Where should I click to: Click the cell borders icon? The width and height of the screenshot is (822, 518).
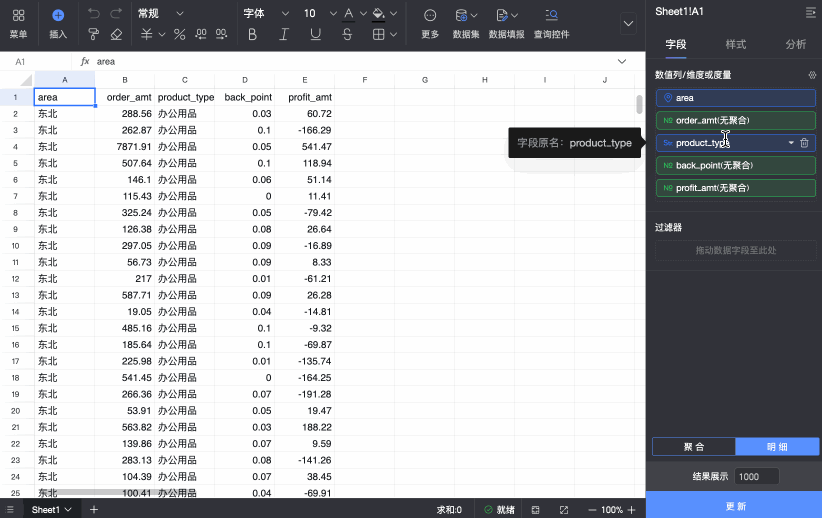(x=378, y=34)
